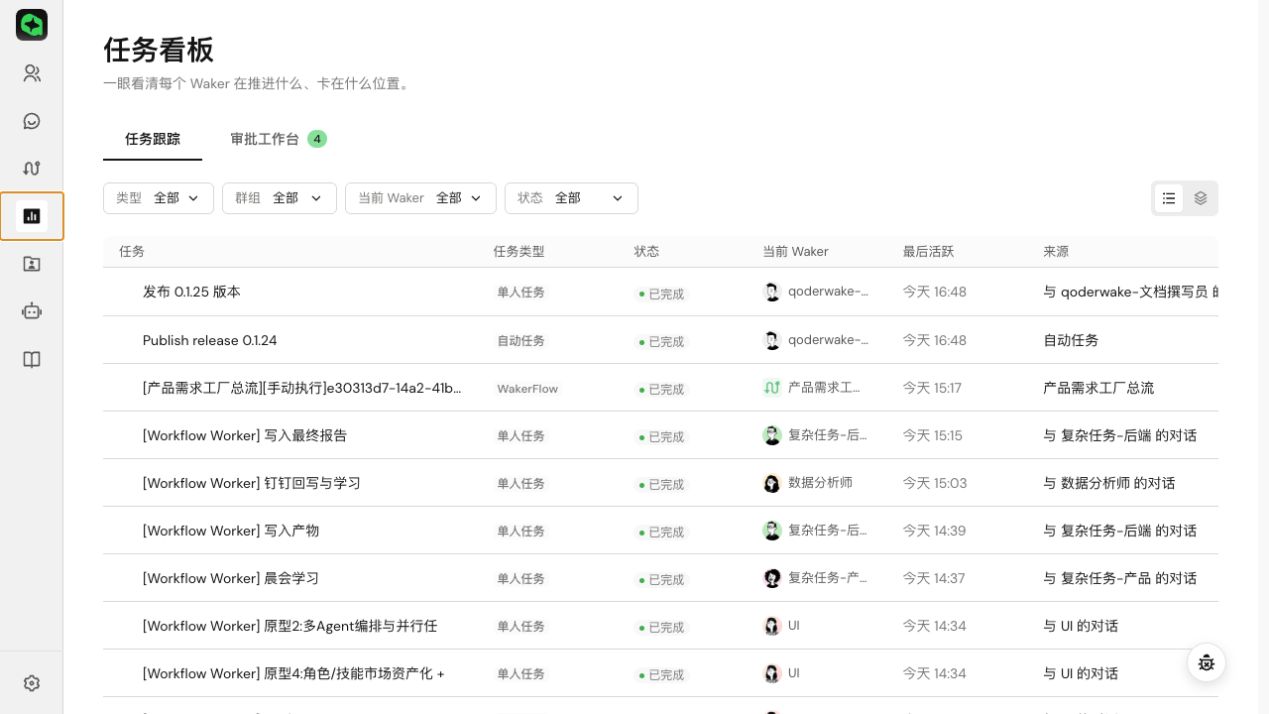Open task 原型2:多Agent编排与并行任
Screen dimensions: 1269x714
point(290,626)
